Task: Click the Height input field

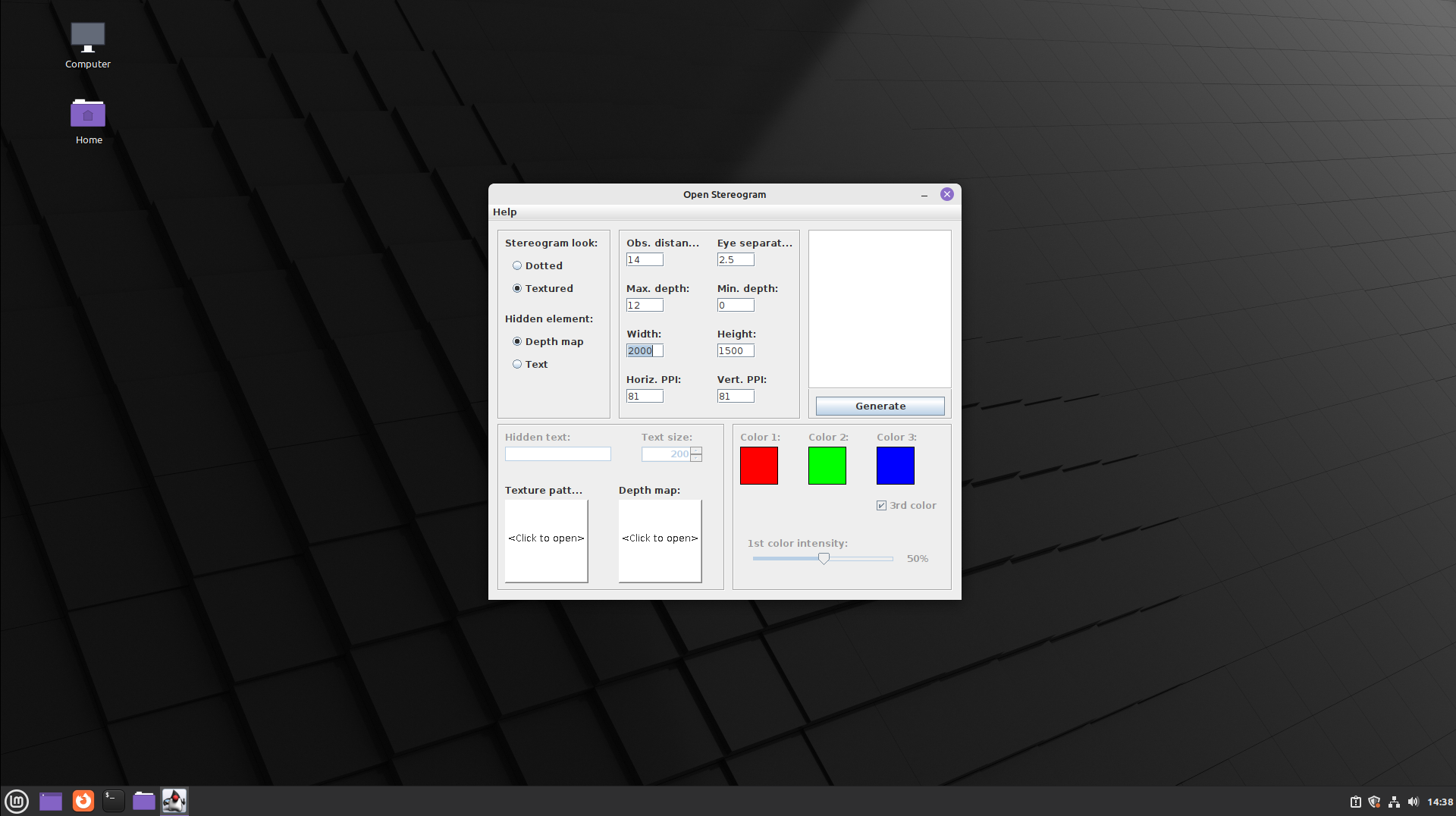Action: (735, 350)
